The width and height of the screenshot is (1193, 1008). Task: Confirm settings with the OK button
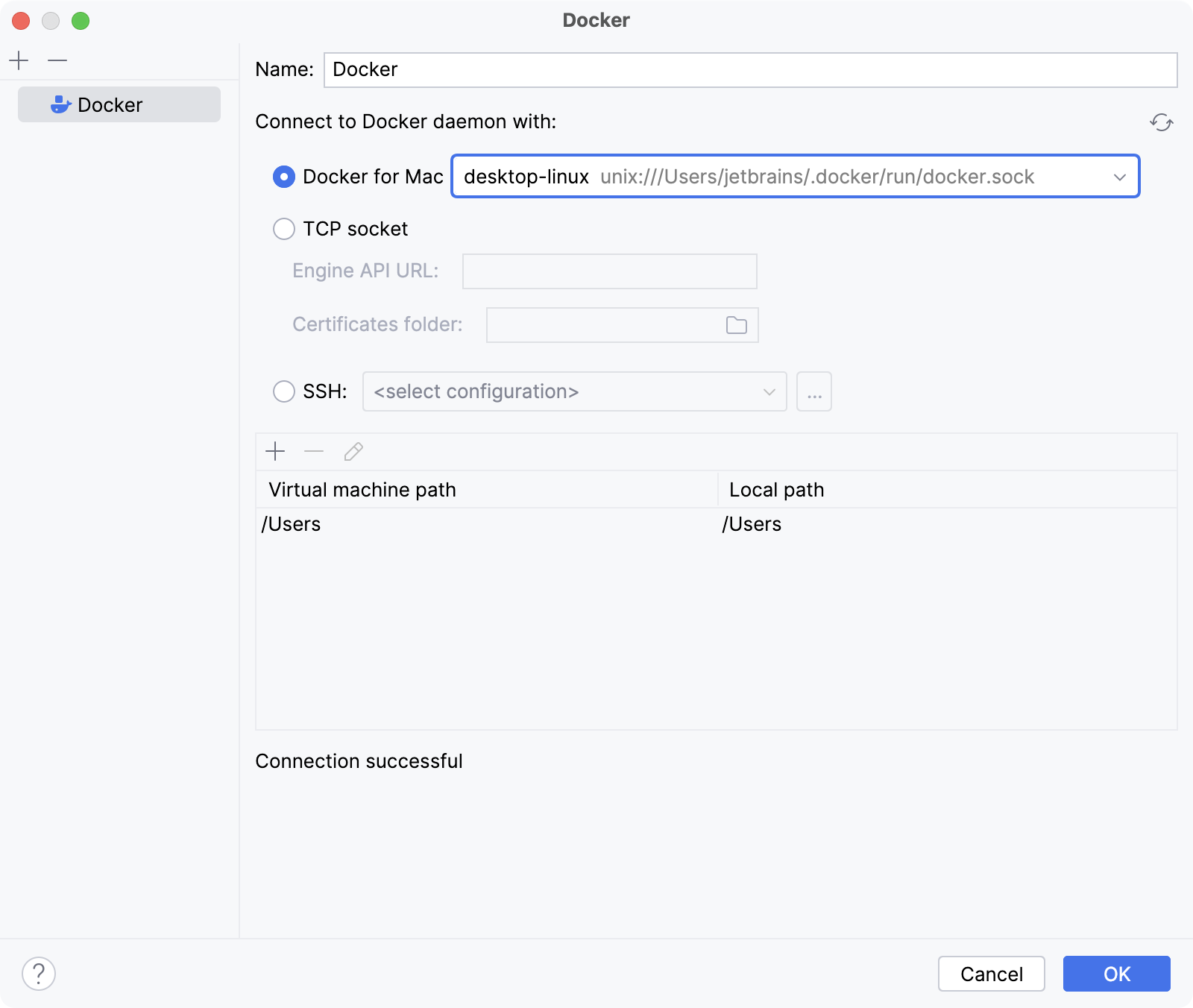[1117, 974]
